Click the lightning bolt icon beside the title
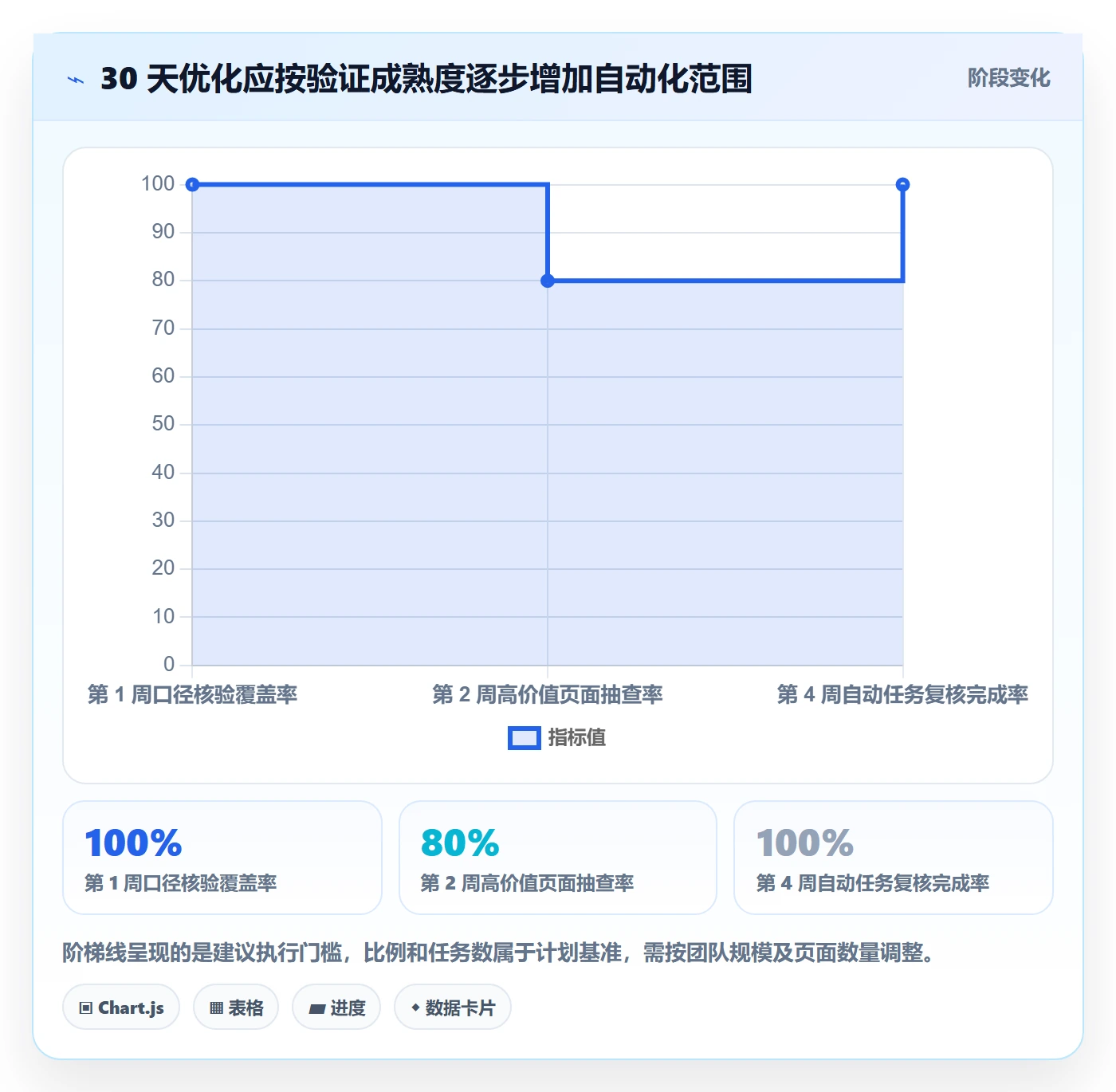 (76, 80)
